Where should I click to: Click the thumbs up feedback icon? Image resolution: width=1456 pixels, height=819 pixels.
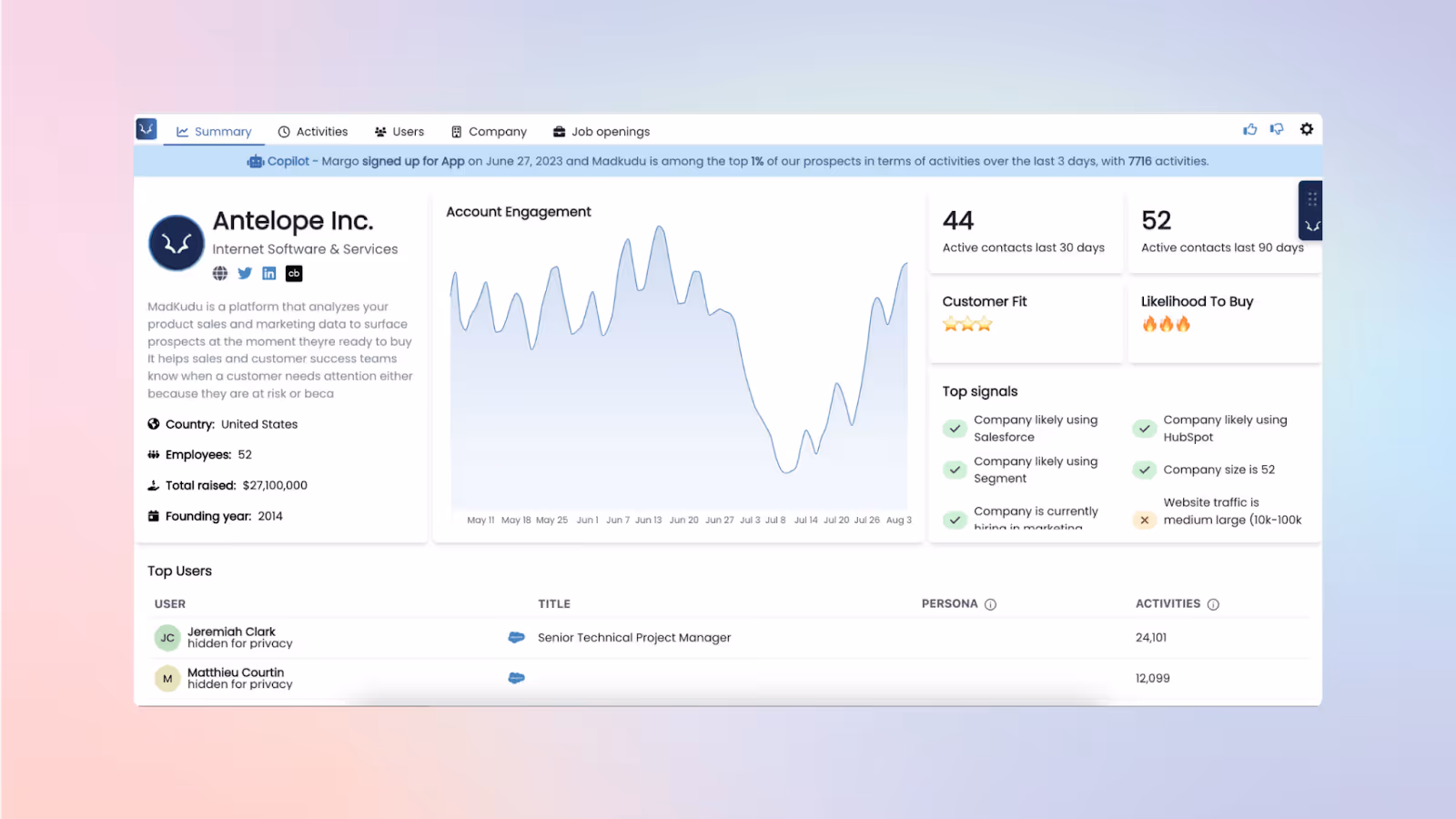tap(1250, 129)
